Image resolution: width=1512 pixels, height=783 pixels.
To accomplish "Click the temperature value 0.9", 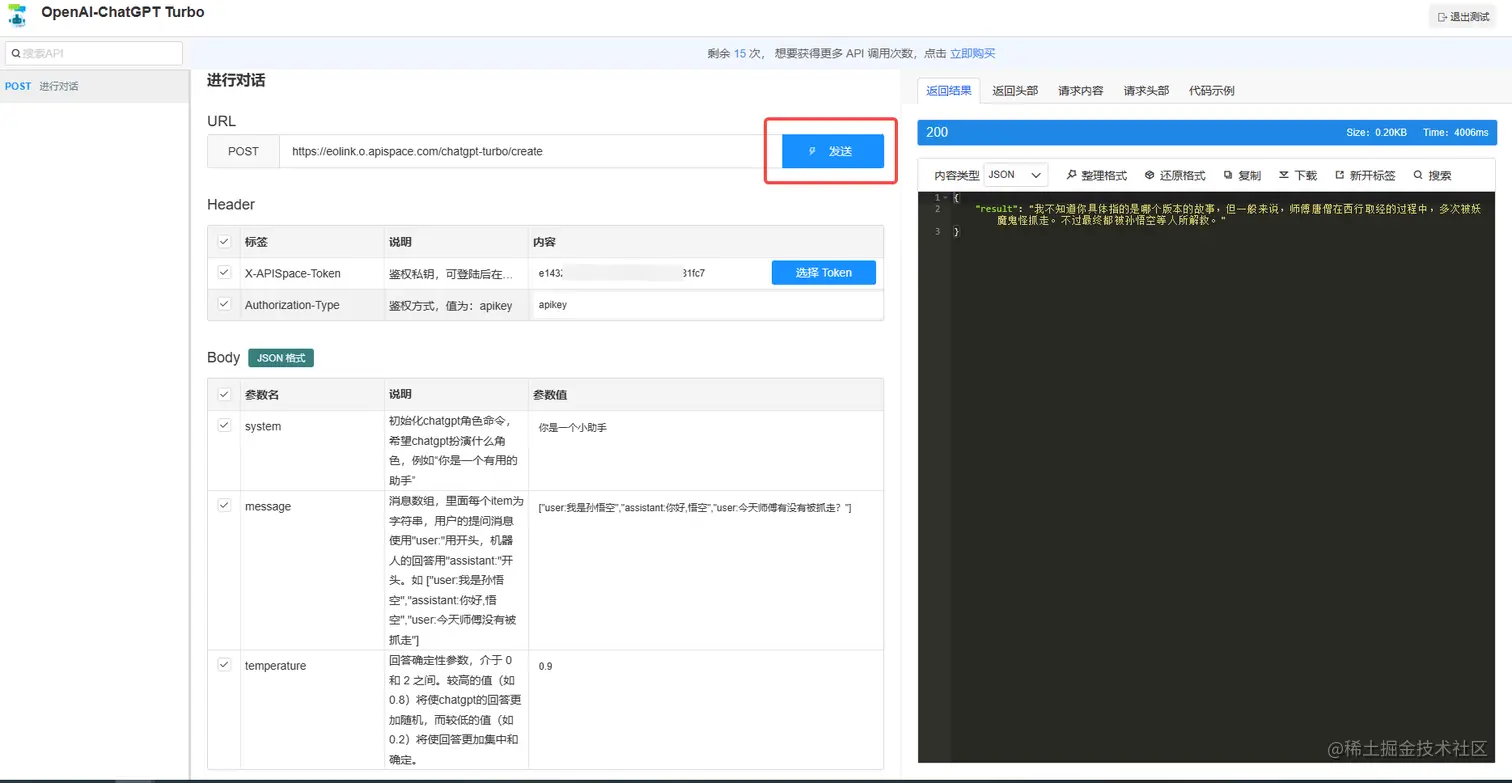I will [546, 666].
